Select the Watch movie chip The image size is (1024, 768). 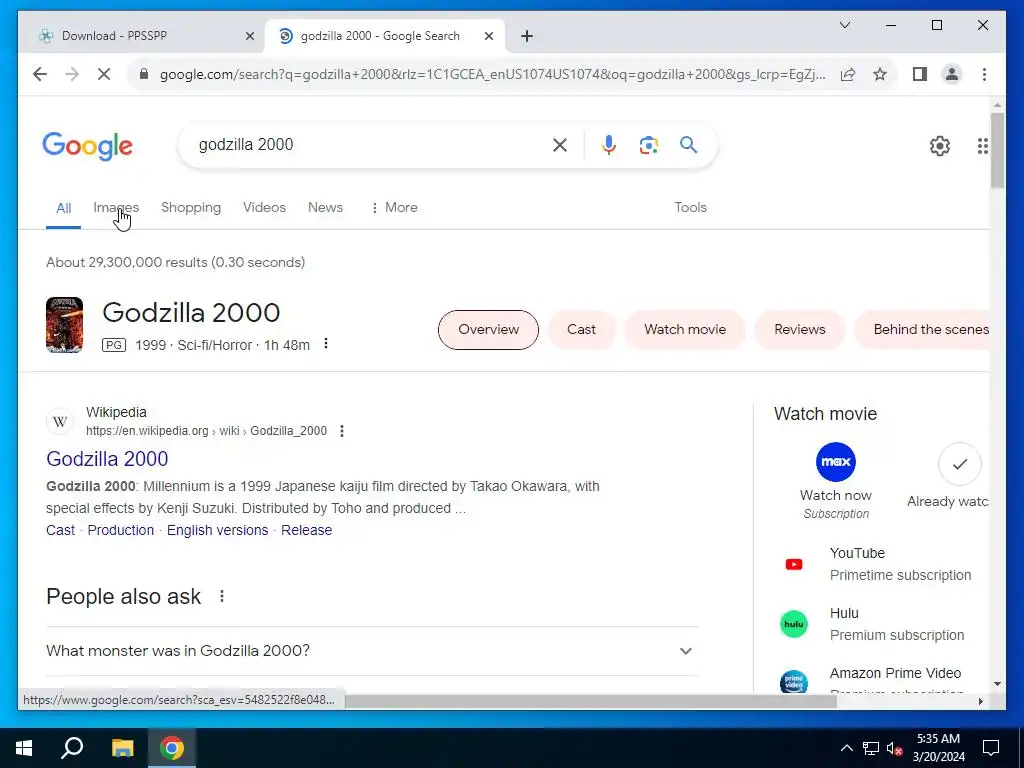tap(684, 330)
